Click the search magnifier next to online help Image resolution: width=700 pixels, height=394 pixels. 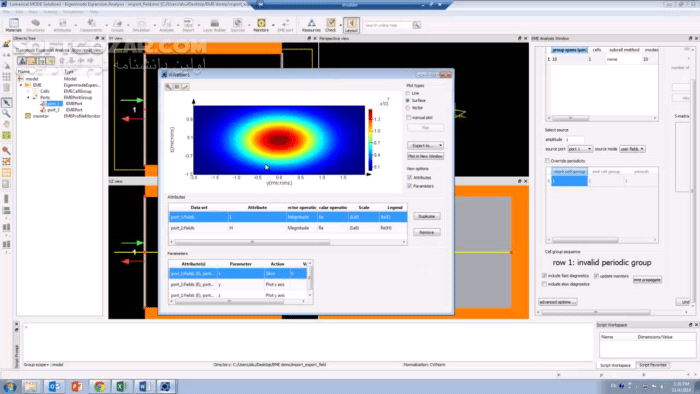pyautogui.click(x=417, y=25)
